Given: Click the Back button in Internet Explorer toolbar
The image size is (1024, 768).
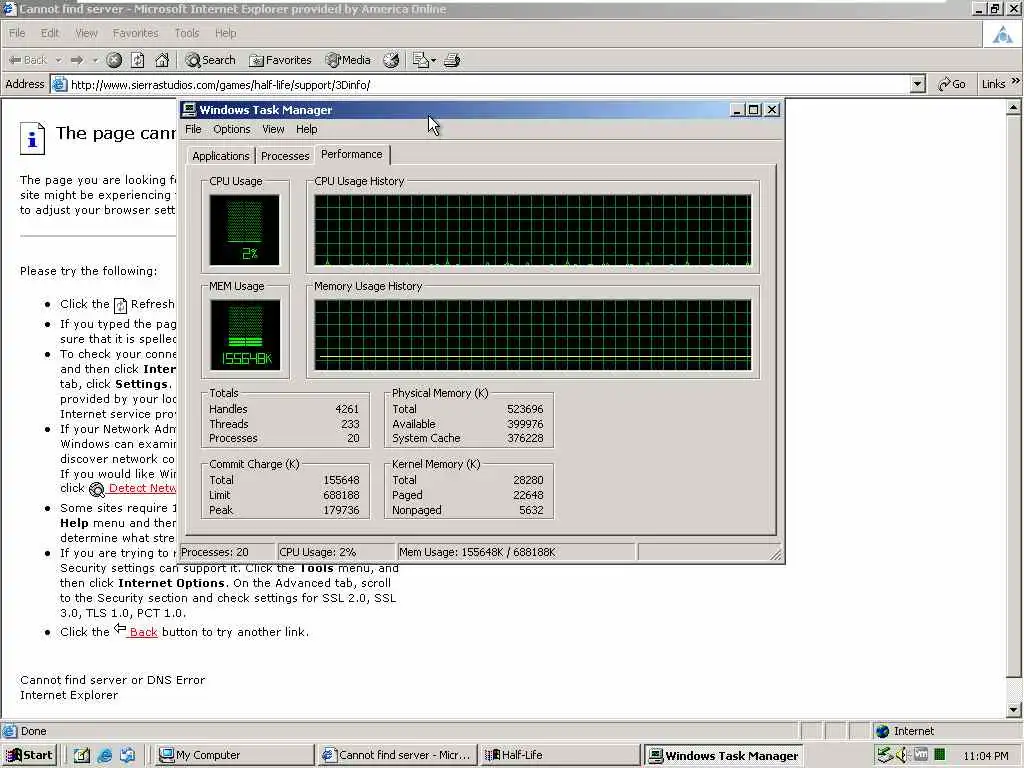Looking at the screenshot, I should [27, 60].
